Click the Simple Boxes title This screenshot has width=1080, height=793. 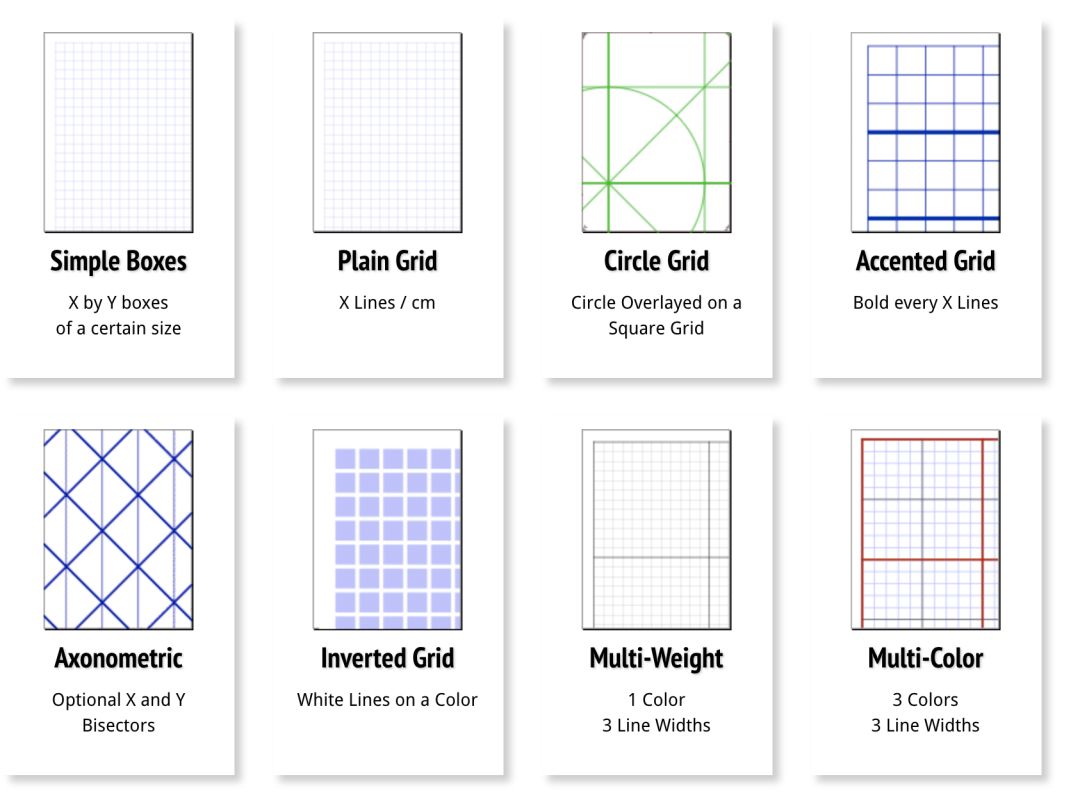(118, 261)
